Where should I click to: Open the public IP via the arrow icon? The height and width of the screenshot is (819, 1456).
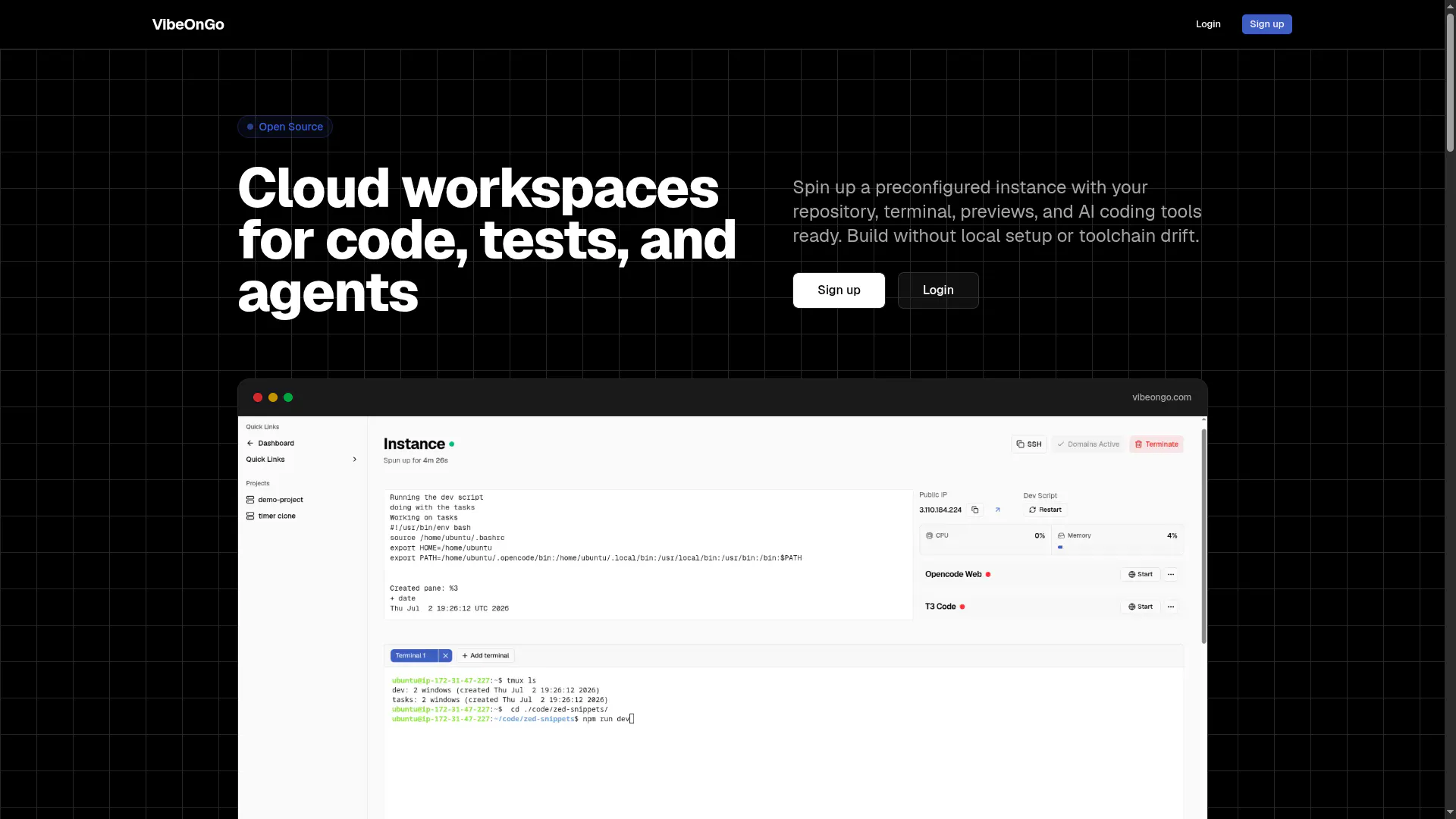click(x=997, y=510)
